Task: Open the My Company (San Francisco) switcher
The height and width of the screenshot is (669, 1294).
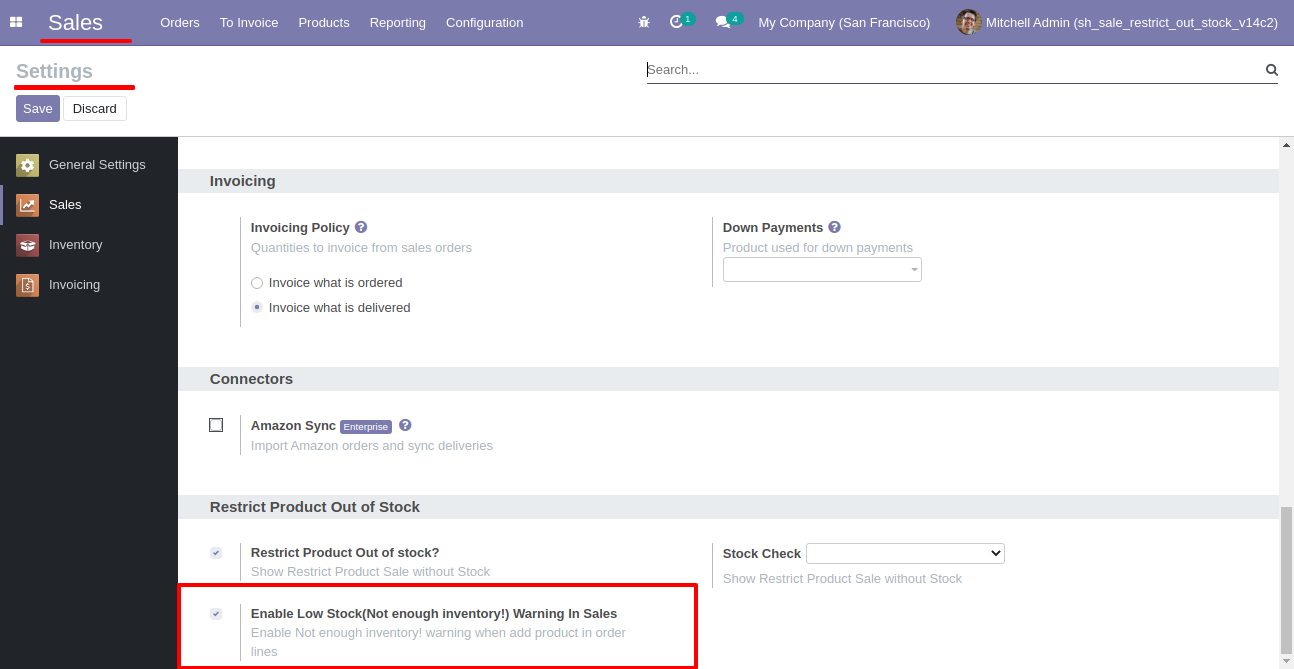Action: click(844, 22)
